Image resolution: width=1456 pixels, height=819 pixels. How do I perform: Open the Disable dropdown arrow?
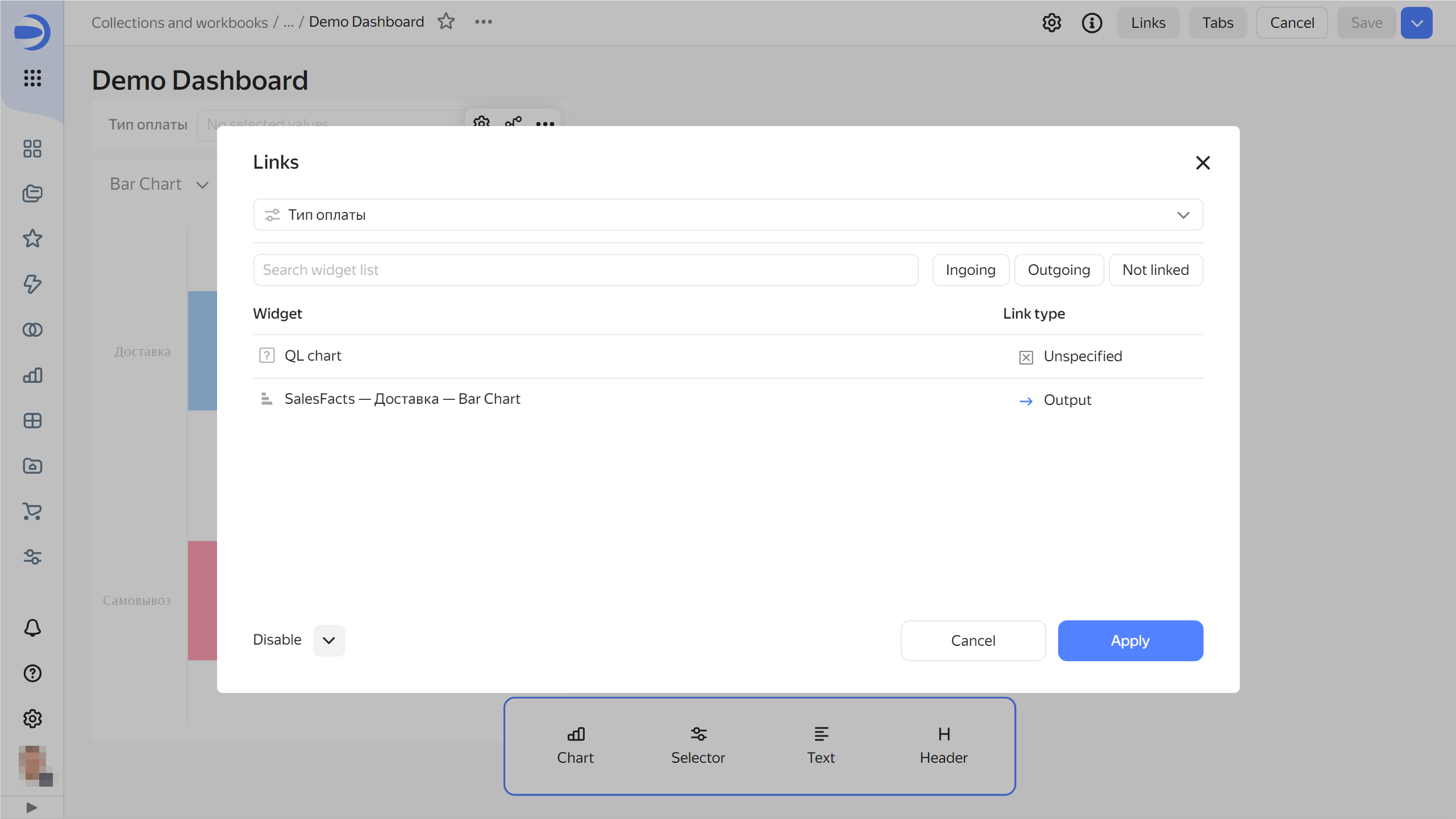[x=328, y=640]
